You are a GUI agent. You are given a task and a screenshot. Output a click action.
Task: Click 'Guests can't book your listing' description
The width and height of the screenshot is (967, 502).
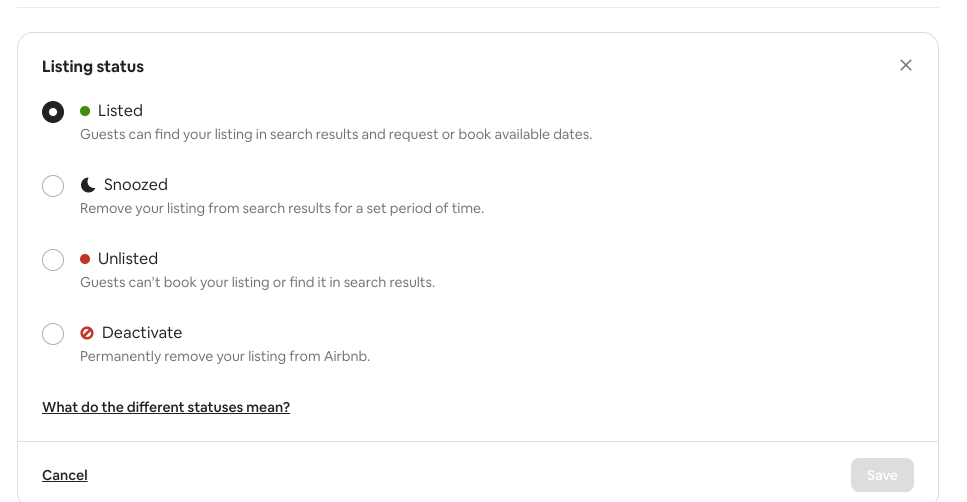click(x=257, y=282)
